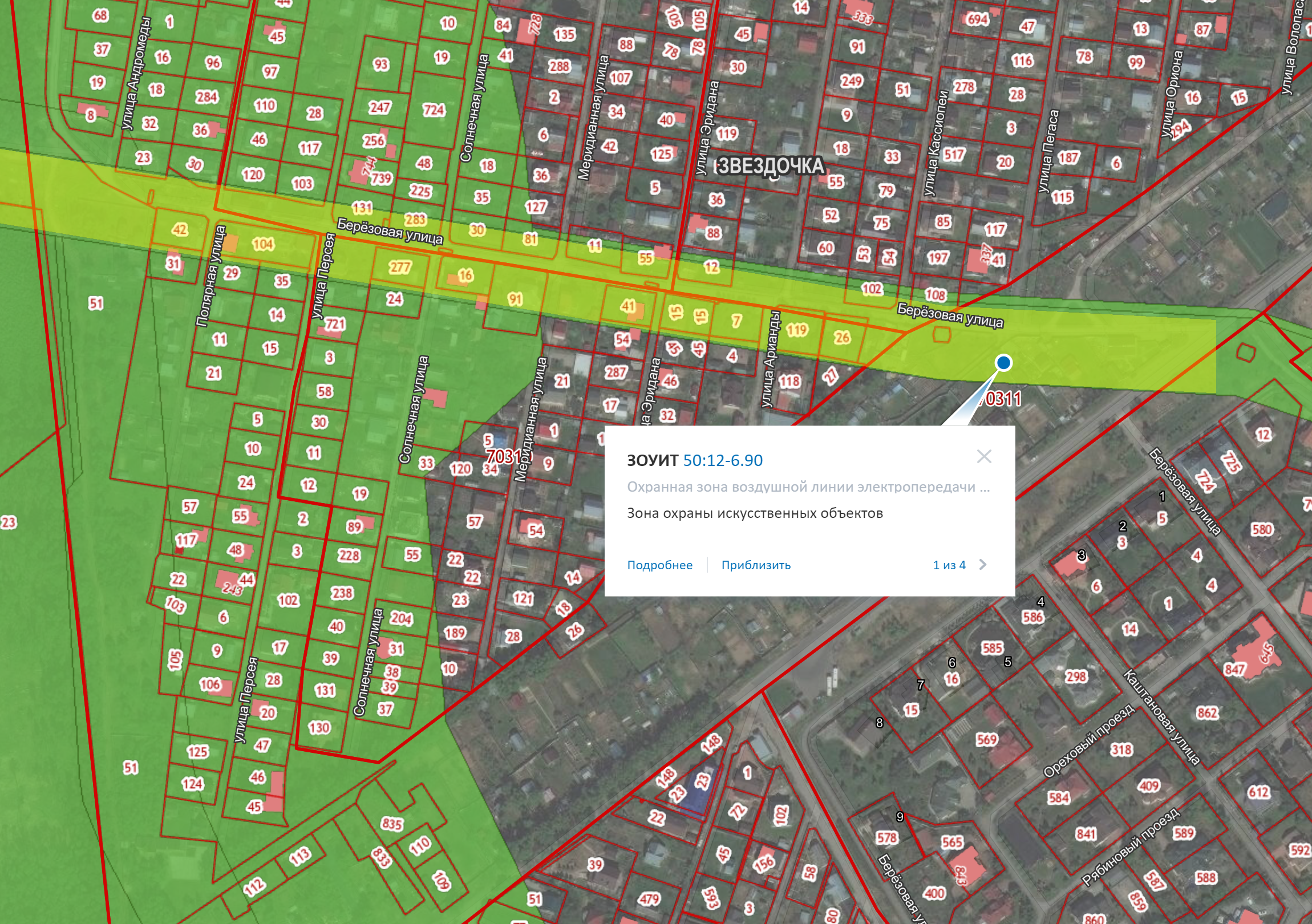The image size is (1312, 924).
Task: Select parcel number 835
Action: click(x=392, y=824)
